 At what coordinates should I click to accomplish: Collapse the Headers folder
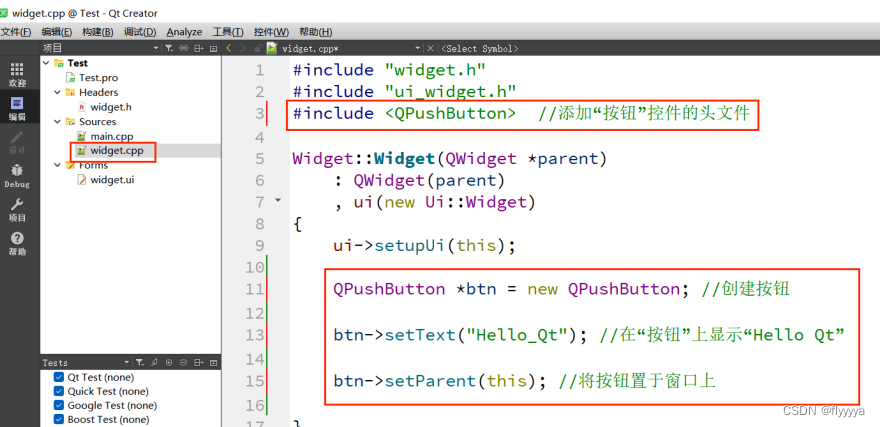[57, 92]
